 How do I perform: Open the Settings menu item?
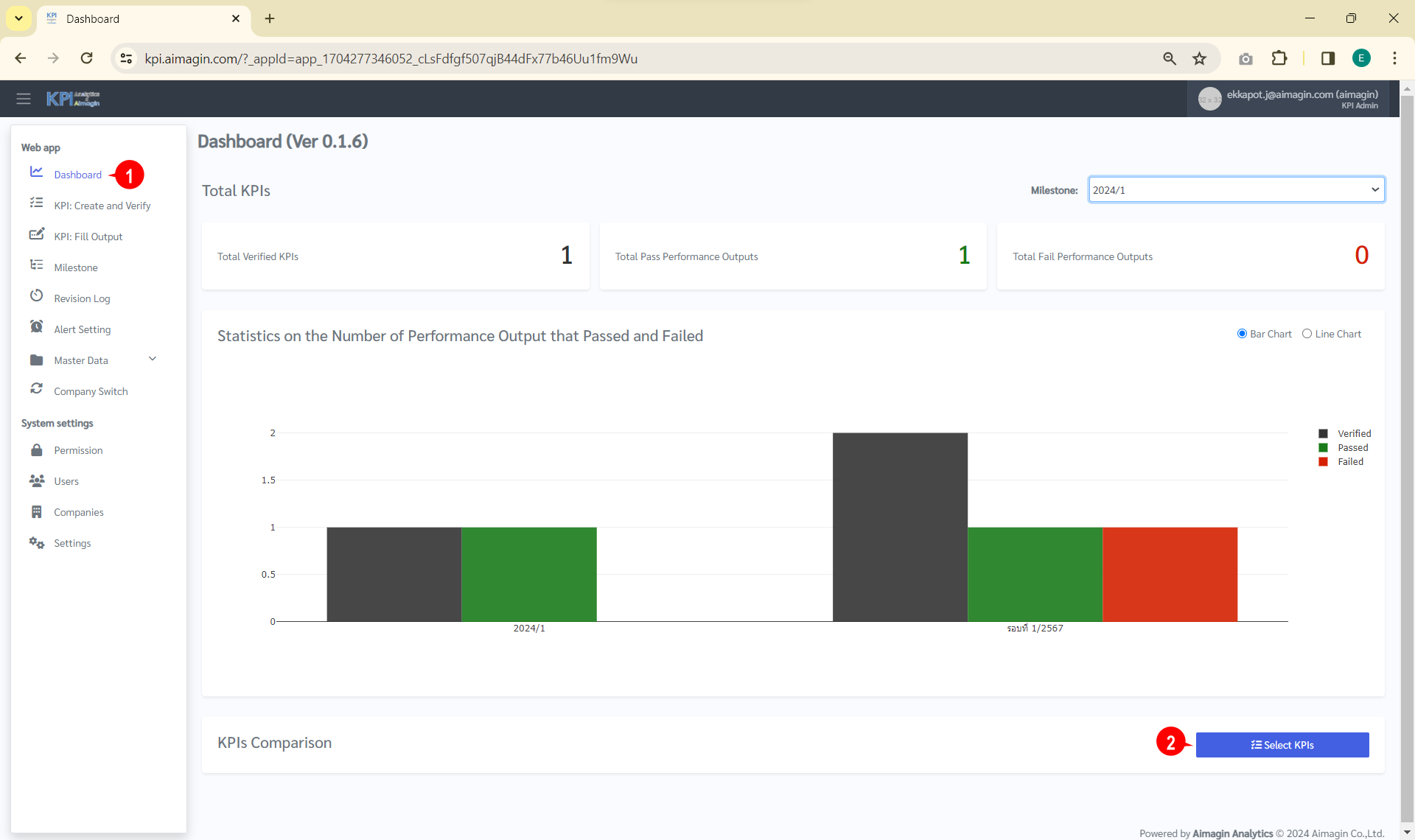click(x=72, y=543)
